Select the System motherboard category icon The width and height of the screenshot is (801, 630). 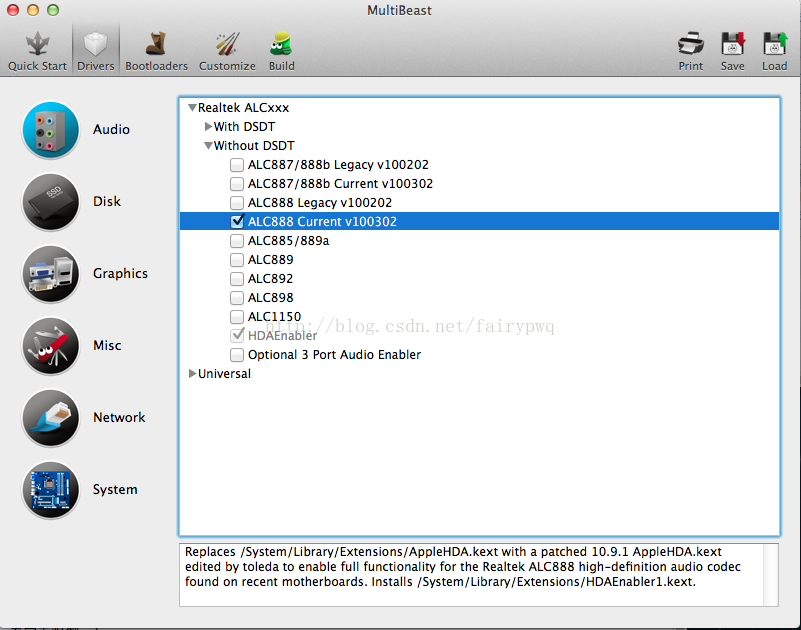[51, 490]
